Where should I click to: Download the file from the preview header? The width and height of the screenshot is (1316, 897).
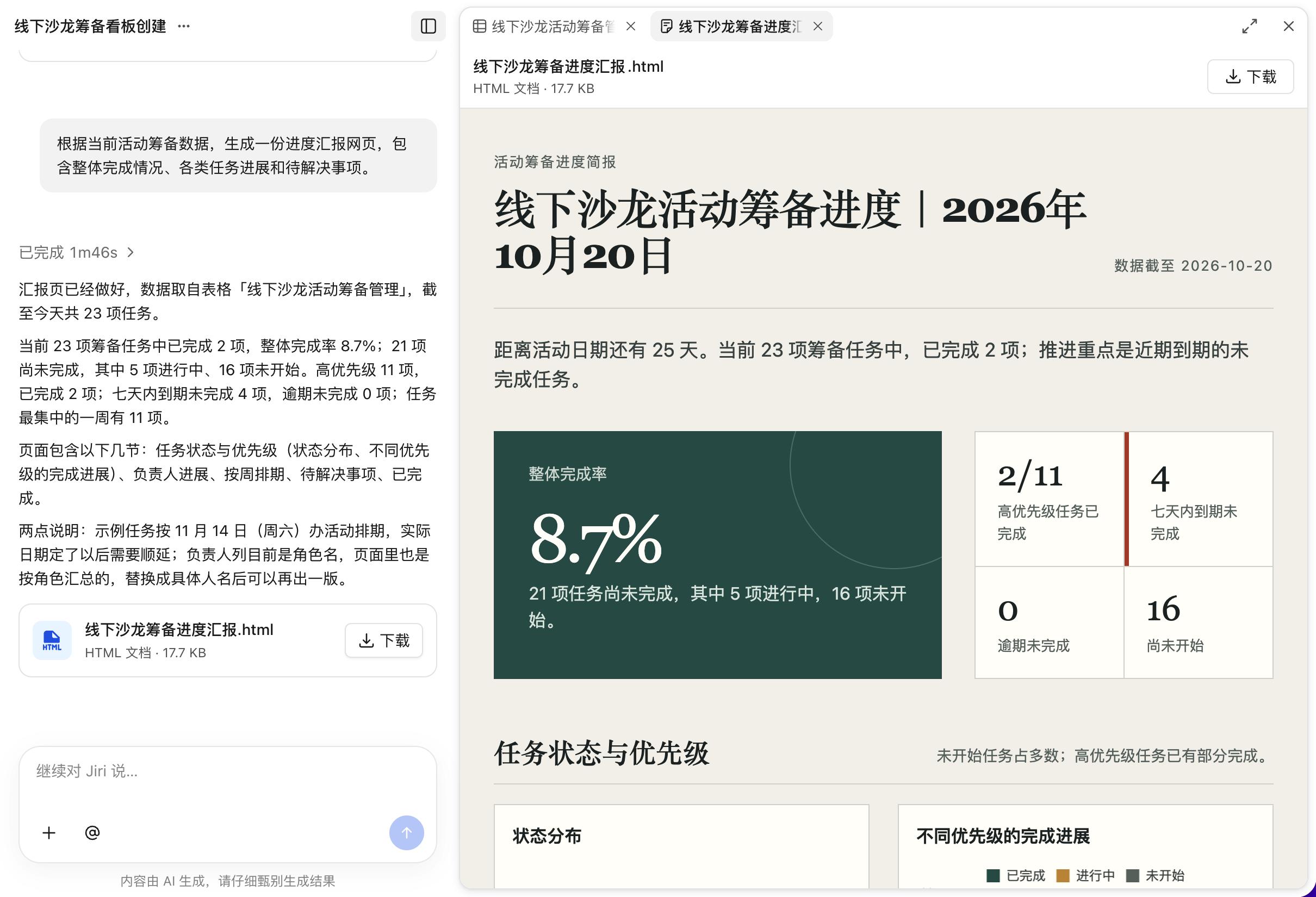tap(1250, 77)
